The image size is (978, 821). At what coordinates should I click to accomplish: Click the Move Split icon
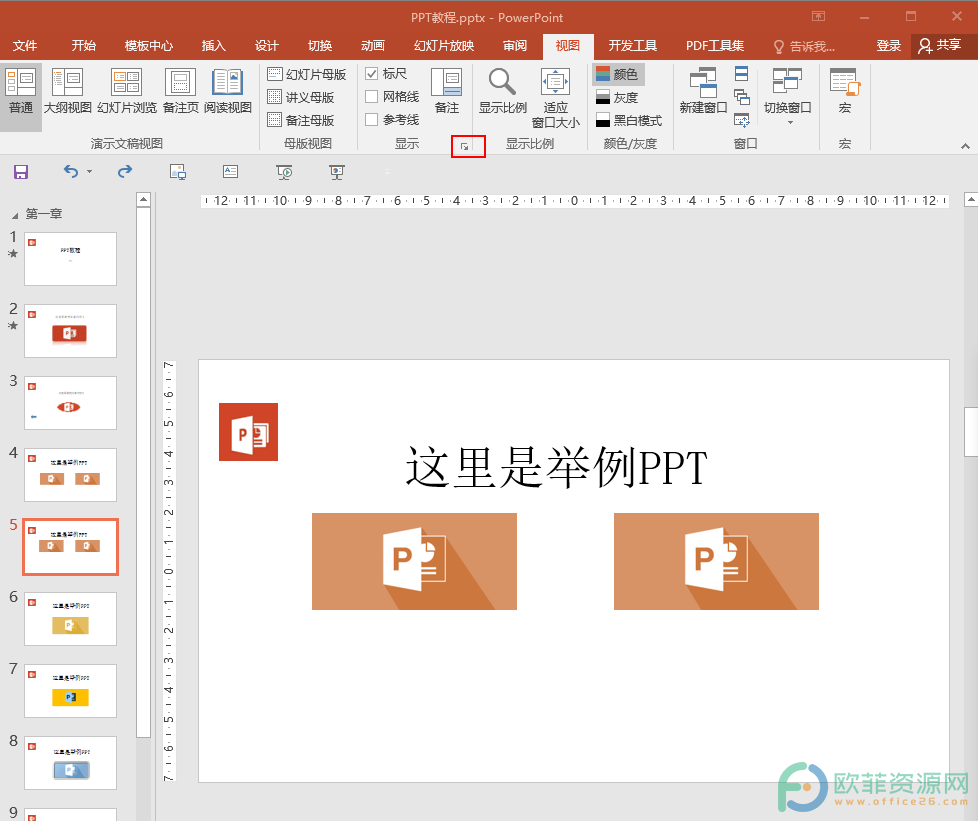click(742, 119)
